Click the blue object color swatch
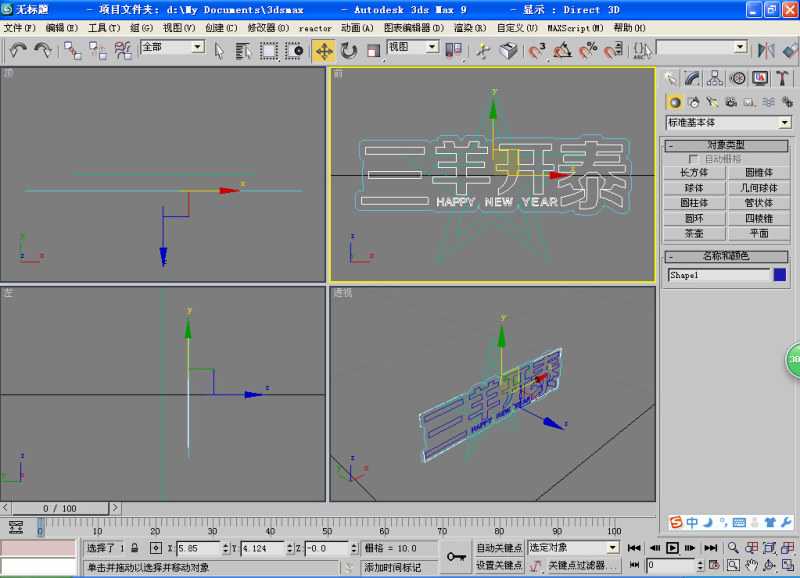The width and height of the screenshot is (800, 578). [x=780, y=275]
